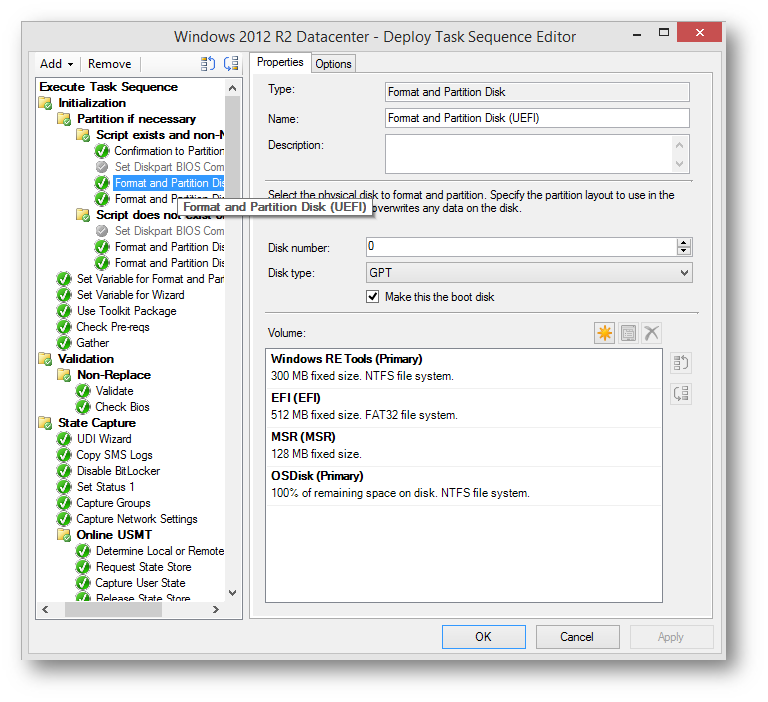Image resolution: width=768 pixels, height=702 pixels.
Task: Switch to the Options tab
Action: (333, 64)
